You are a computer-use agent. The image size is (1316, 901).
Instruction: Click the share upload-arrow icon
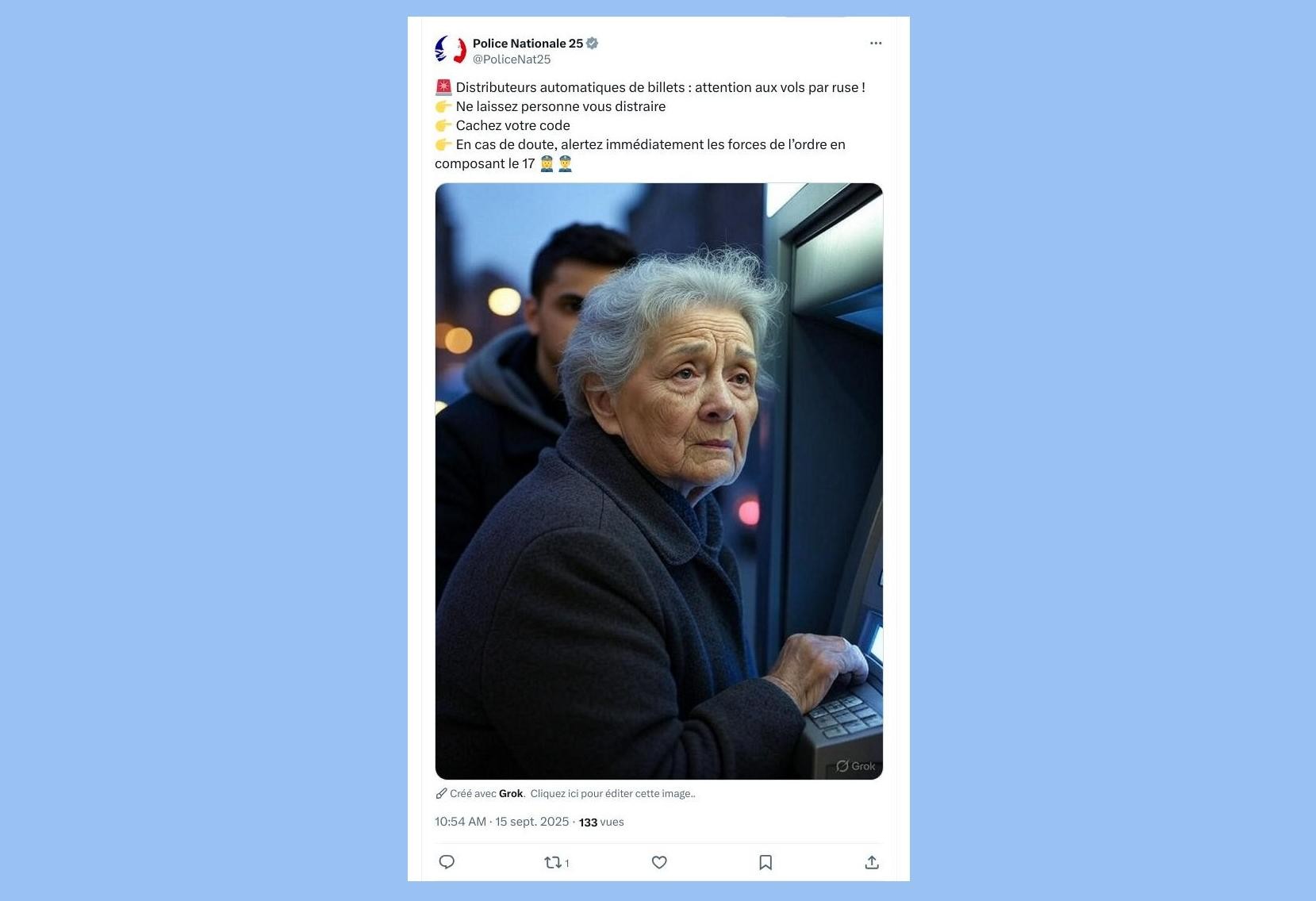tap(872, 862)
